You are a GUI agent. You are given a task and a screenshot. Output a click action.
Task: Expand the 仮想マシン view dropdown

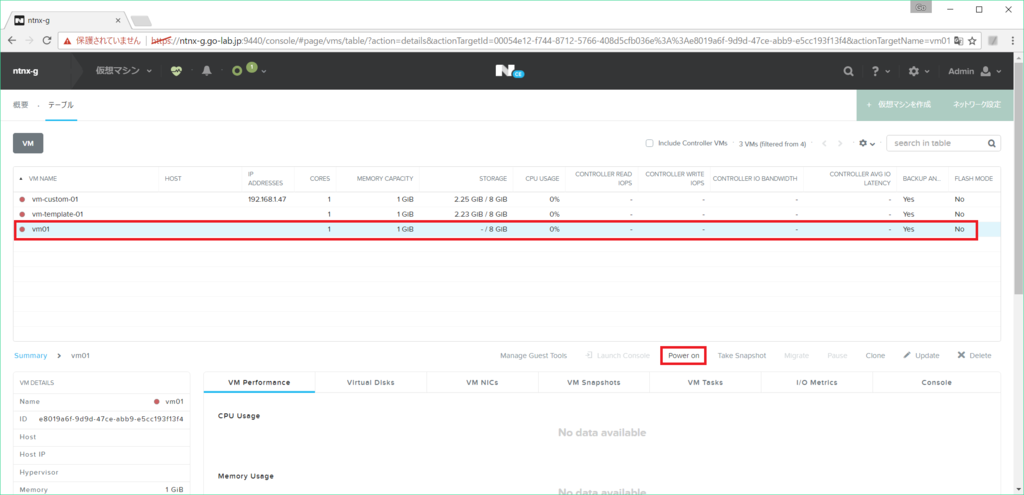[x=124, y=71]
